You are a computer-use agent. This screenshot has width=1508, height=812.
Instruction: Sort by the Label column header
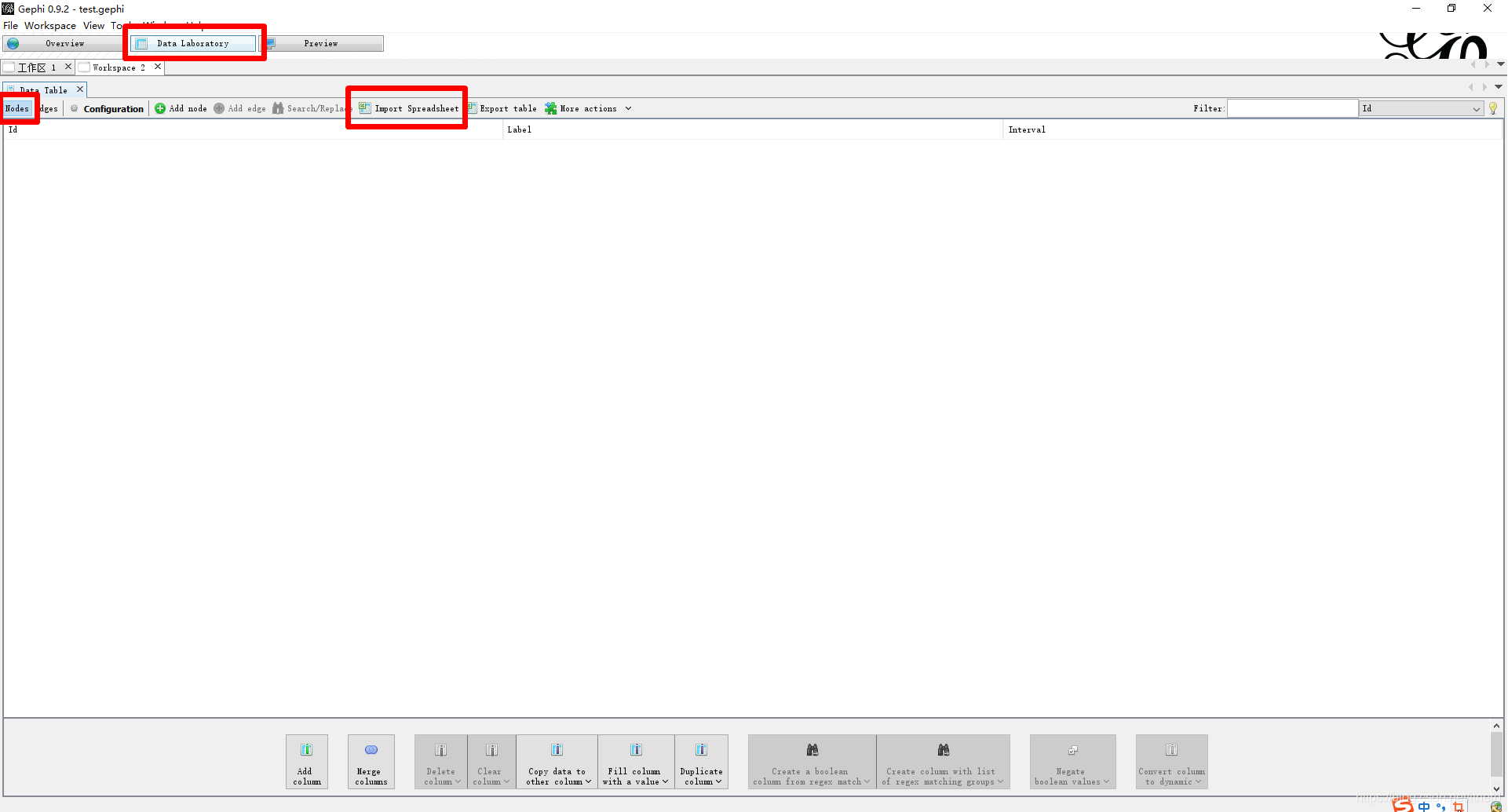pos(753,130)
